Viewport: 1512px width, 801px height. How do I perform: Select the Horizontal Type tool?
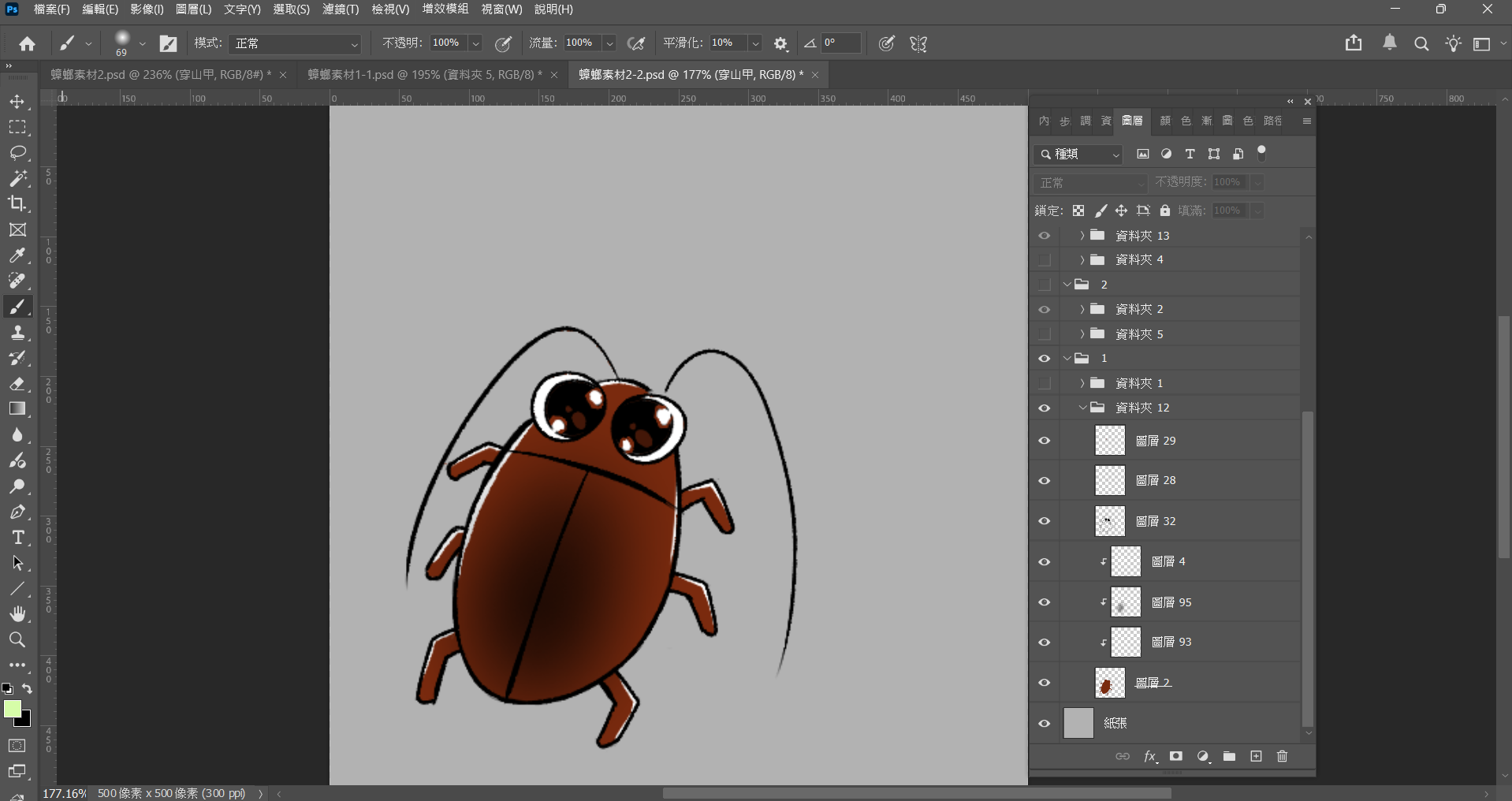click(17, 538)
